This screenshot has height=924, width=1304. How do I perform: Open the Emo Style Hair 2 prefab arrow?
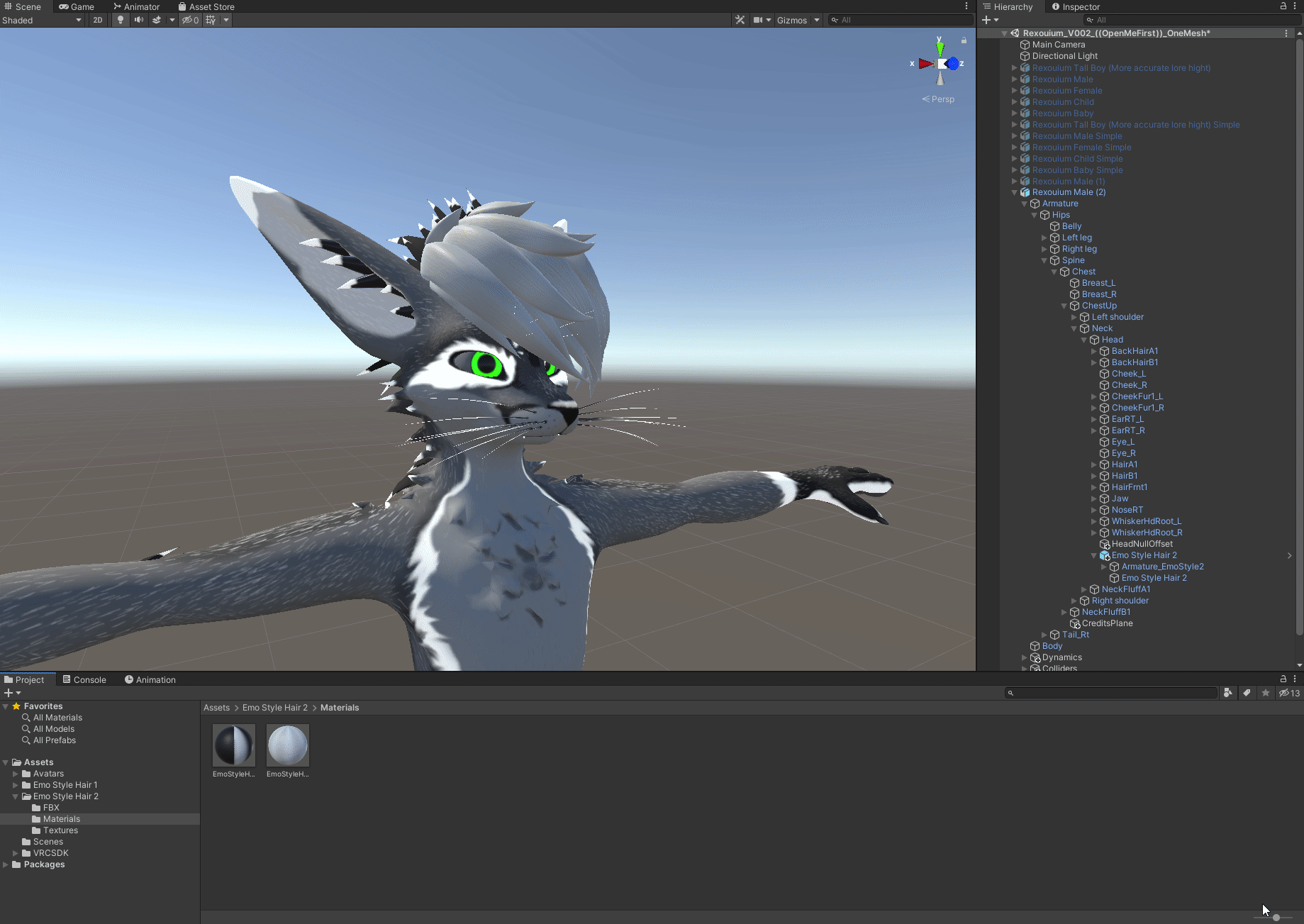(x=1289, y=555)
